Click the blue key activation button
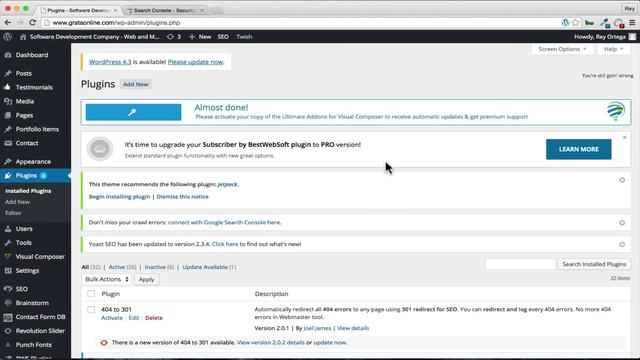 (x=133, y=112)
